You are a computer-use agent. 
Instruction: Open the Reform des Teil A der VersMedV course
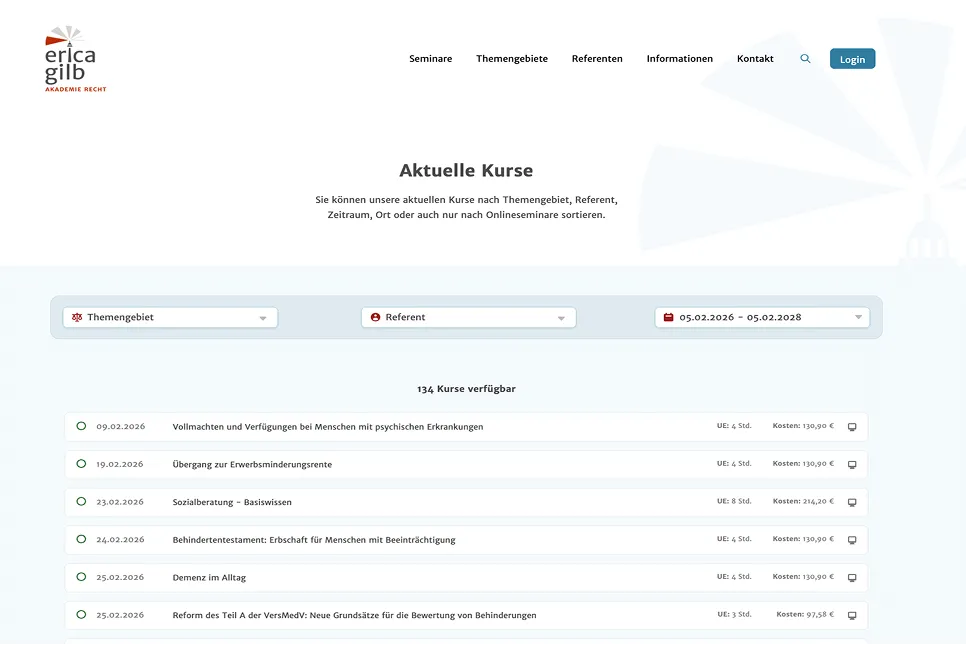click(354, 616)
